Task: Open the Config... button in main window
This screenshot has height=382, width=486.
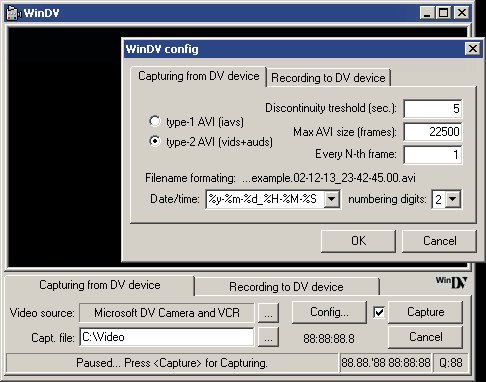Action: click(329, 312)
